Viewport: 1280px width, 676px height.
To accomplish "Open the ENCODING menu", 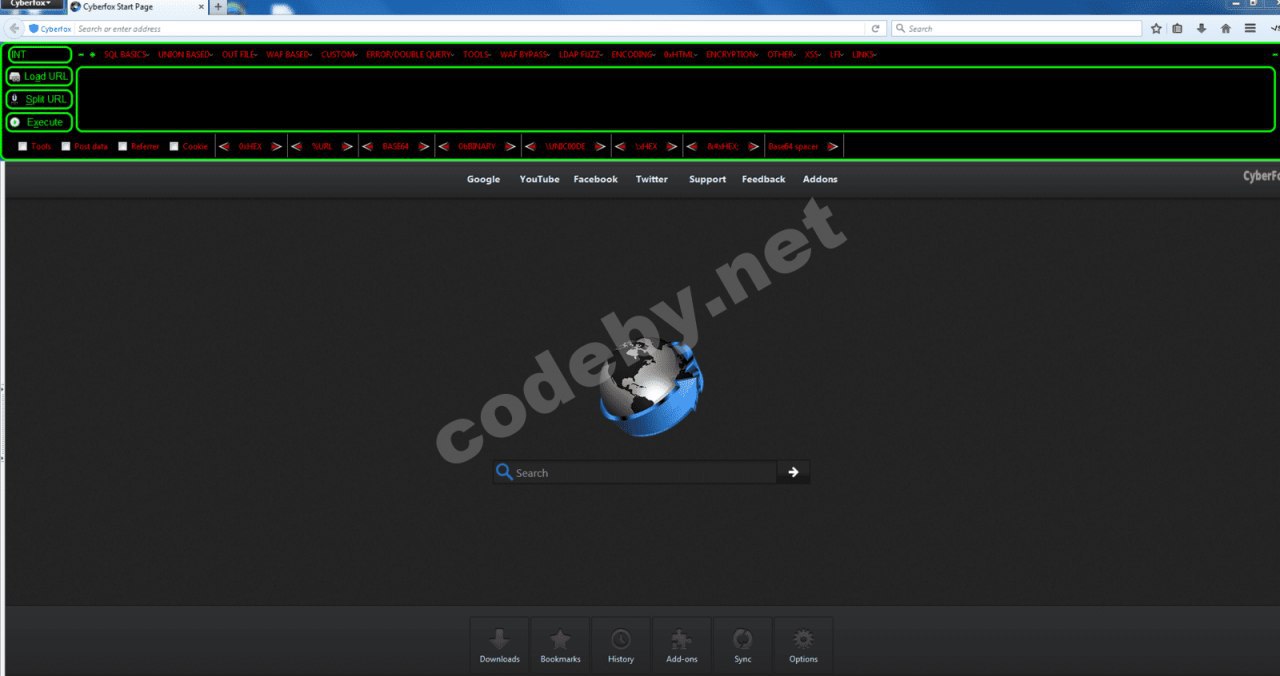I will [x=633, y=54].
